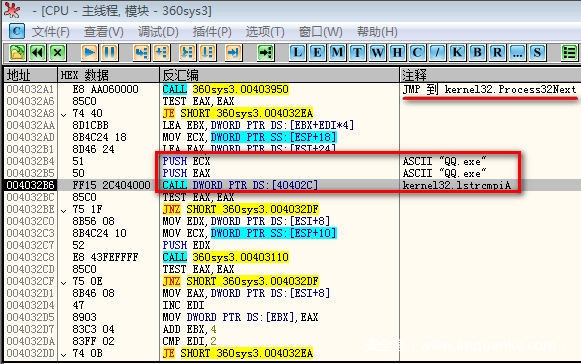Click JMP 到 kernel32.Process32Next comment
This screenshot has height=364, width=581.
pyautogui.click(x=489, y=89)
